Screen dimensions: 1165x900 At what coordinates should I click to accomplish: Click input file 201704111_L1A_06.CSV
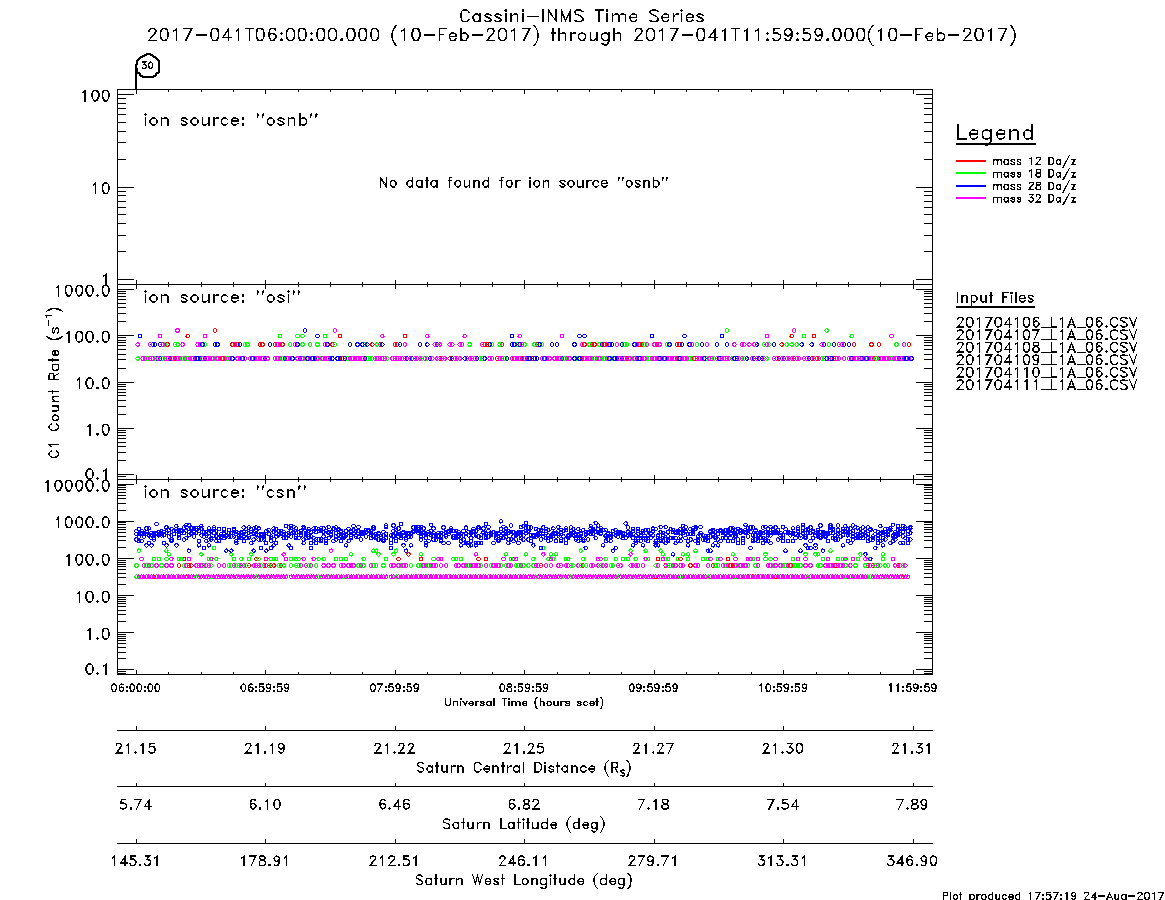point(1046,385)
